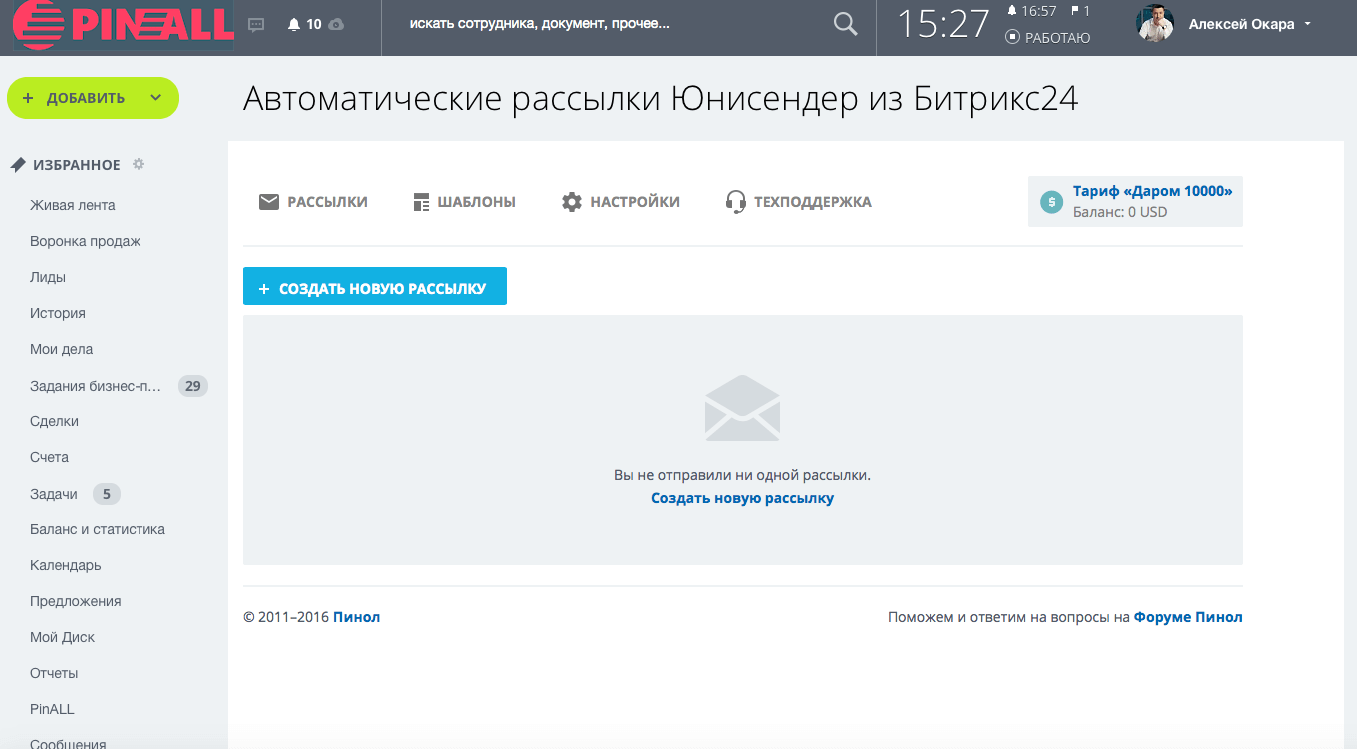This screenshot has width=1357, height=749.
Task: Open Воронка продаж in sidebar
Action: (x=85, y=241)
